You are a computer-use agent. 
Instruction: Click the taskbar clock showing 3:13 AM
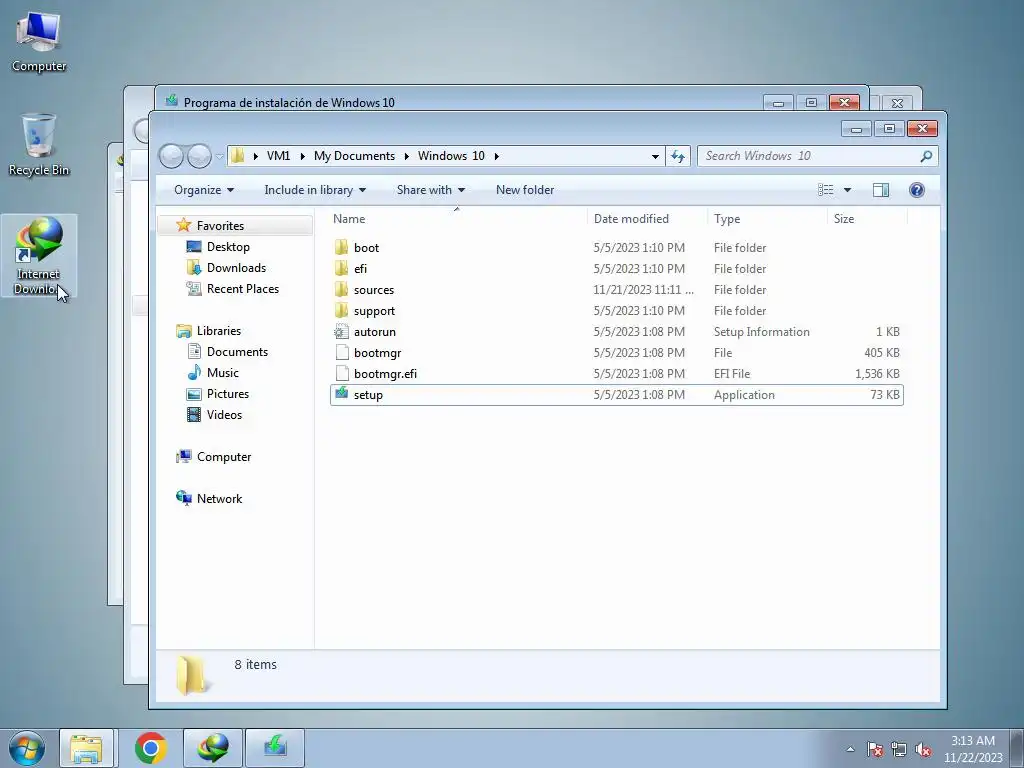[973, 749]
